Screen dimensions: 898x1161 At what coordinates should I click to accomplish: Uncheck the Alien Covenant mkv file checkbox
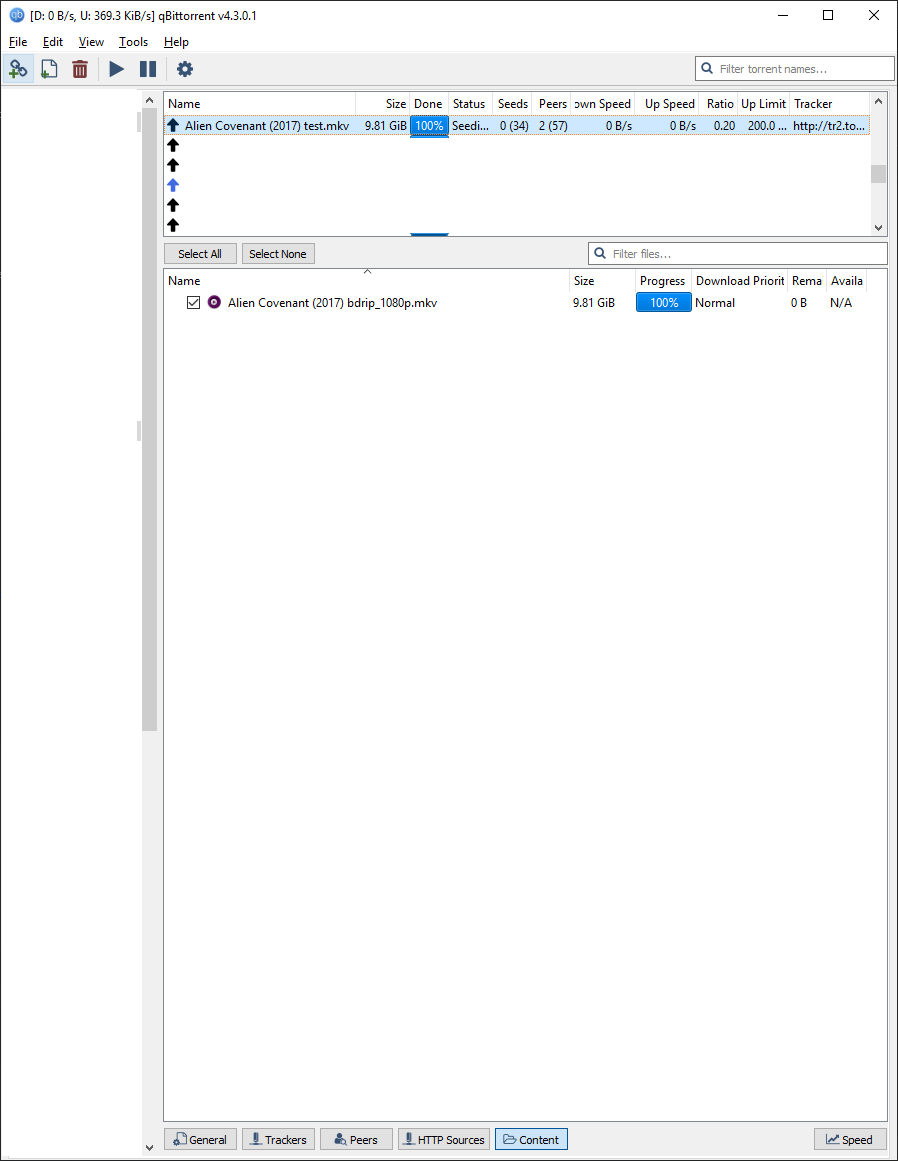[x=193, y=303]
